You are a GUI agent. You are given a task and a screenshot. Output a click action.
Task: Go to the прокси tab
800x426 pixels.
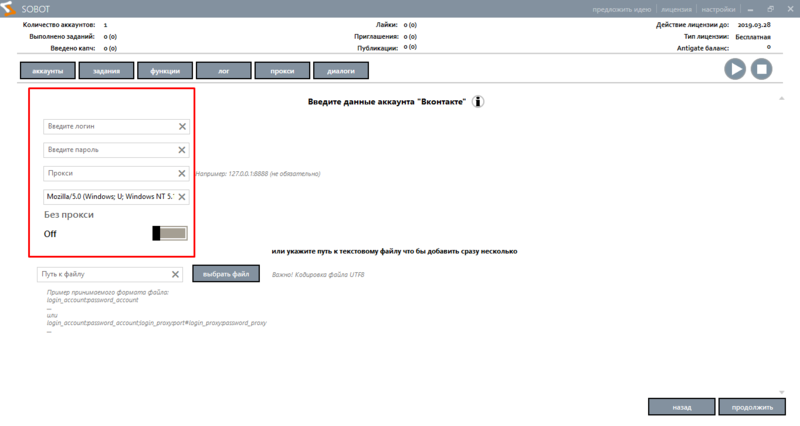281,71
